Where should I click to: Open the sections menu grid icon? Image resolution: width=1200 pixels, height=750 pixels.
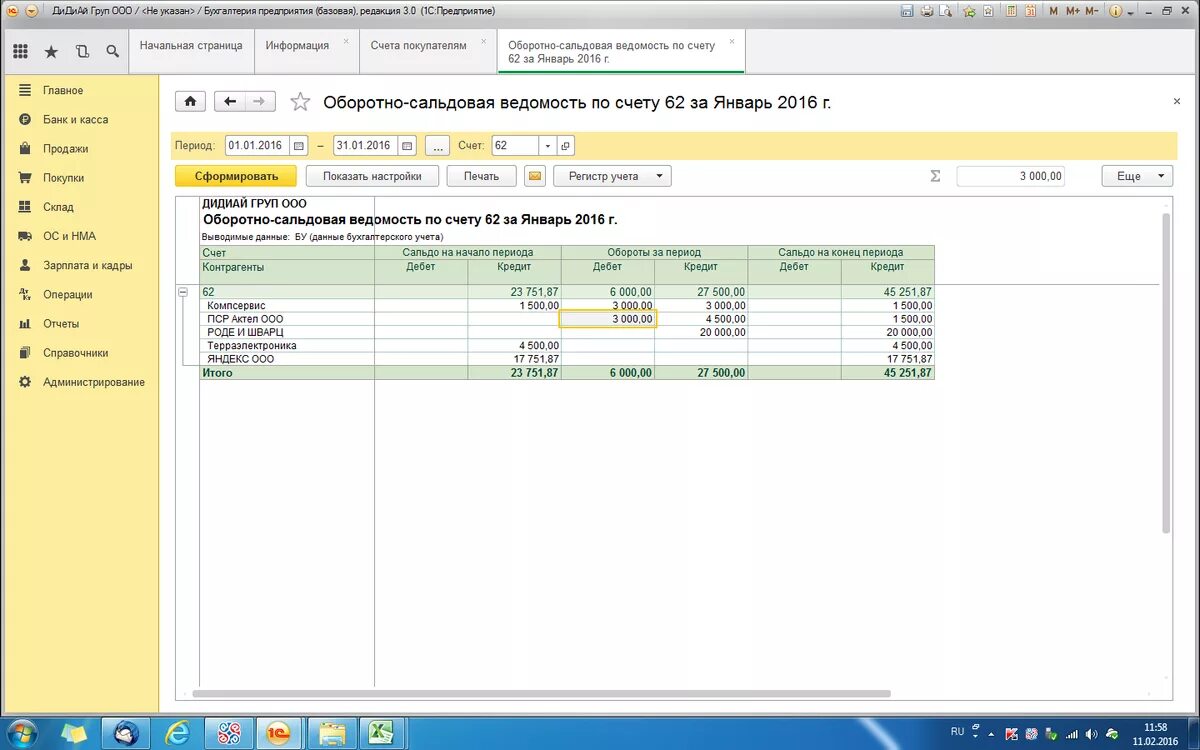point(21,51)
